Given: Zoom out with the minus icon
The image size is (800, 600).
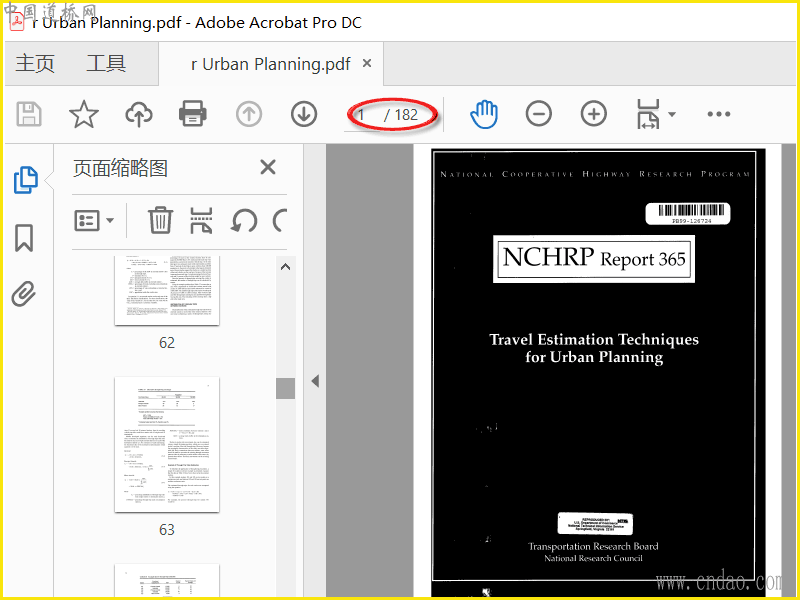Looking at the screenshot, I should coord(539,113).
